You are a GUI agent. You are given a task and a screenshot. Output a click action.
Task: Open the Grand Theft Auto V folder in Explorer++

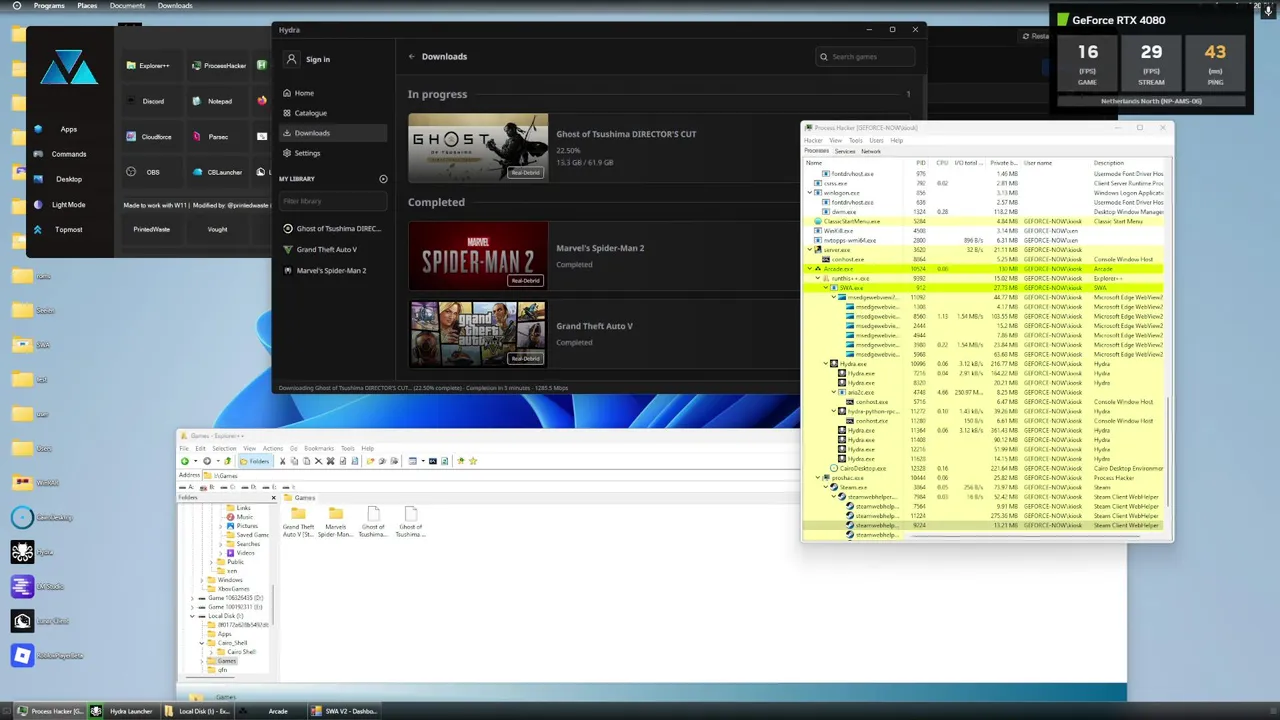[298, 522]
